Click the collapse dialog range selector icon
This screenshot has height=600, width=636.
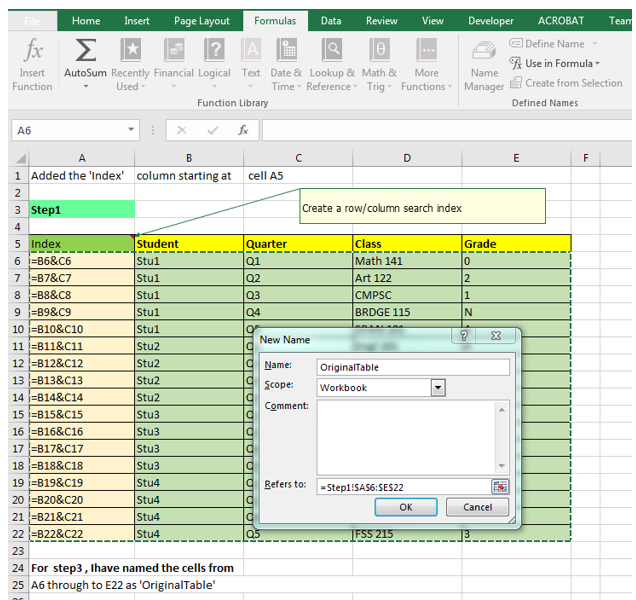pos(500,486)
